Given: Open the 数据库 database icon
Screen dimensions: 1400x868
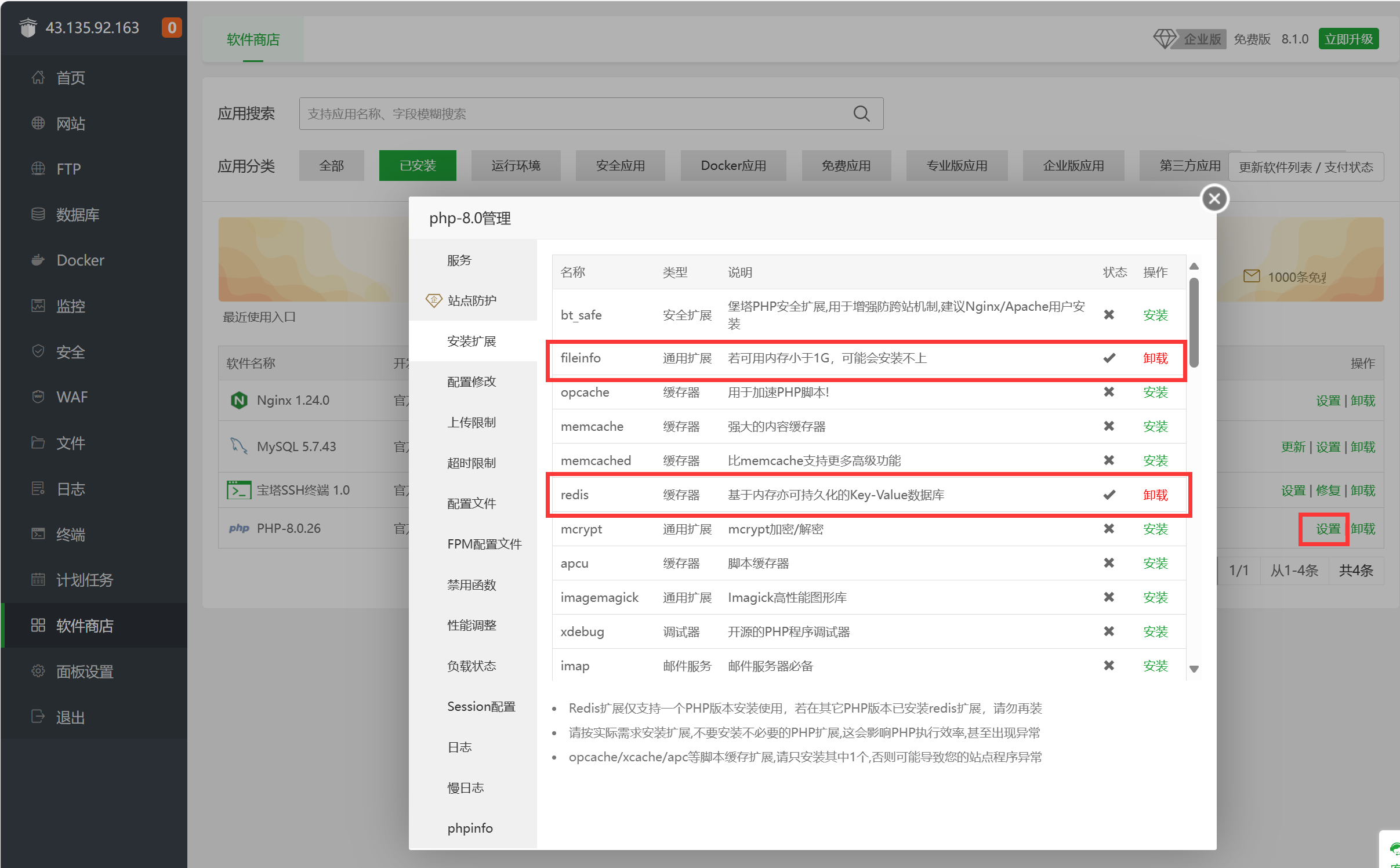Looking at the screenshot, I should [38, 215].
